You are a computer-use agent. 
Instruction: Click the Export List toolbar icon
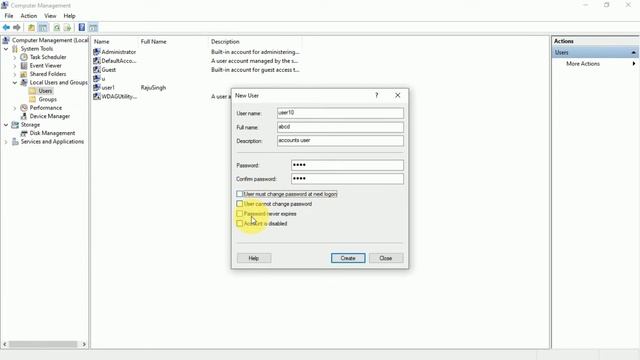click(x=67, y=28)
